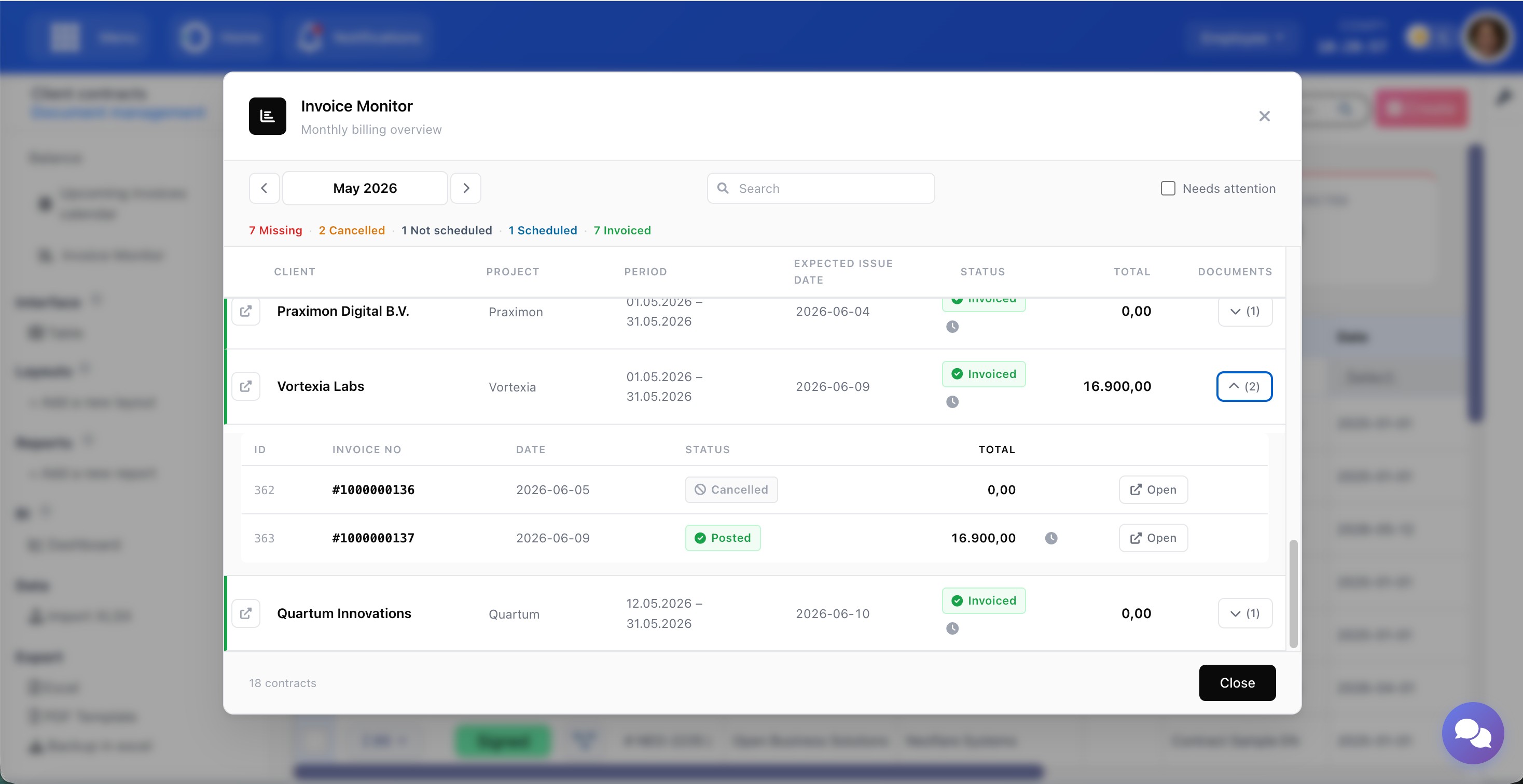Enable the Needs attention checkbox
The width and height of the screenshot is (1523, 784).
click(x=1168, y=188)
